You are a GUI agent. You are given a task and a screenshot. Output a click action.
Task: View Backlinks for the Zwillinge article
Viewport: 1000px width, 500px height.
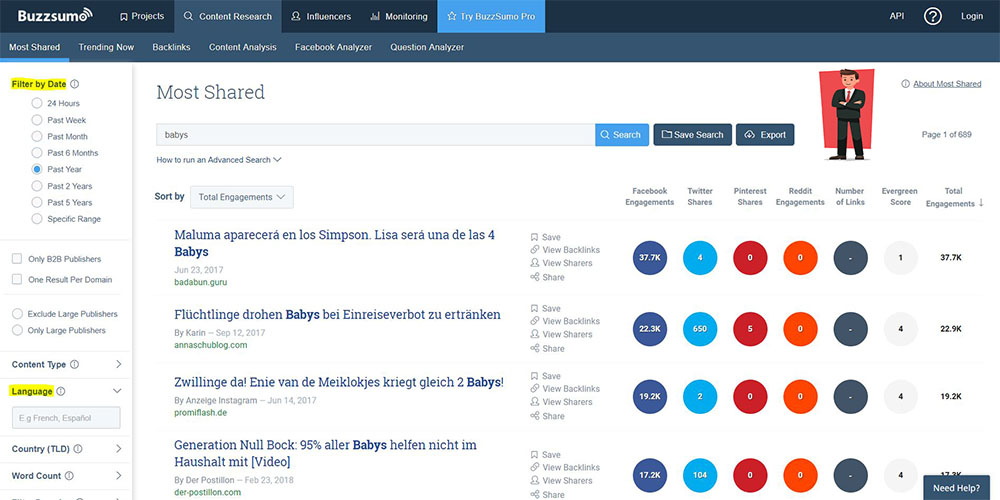point(565,389)
